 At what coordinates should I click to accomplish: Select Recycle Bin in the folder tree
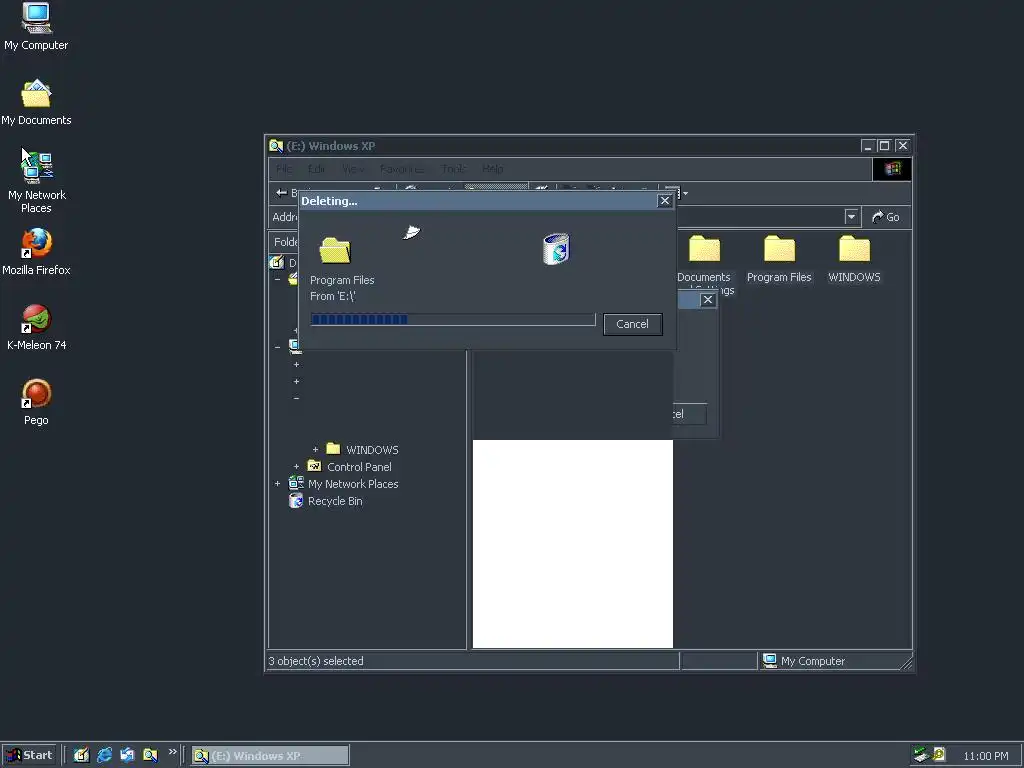[x=335, y=501]
